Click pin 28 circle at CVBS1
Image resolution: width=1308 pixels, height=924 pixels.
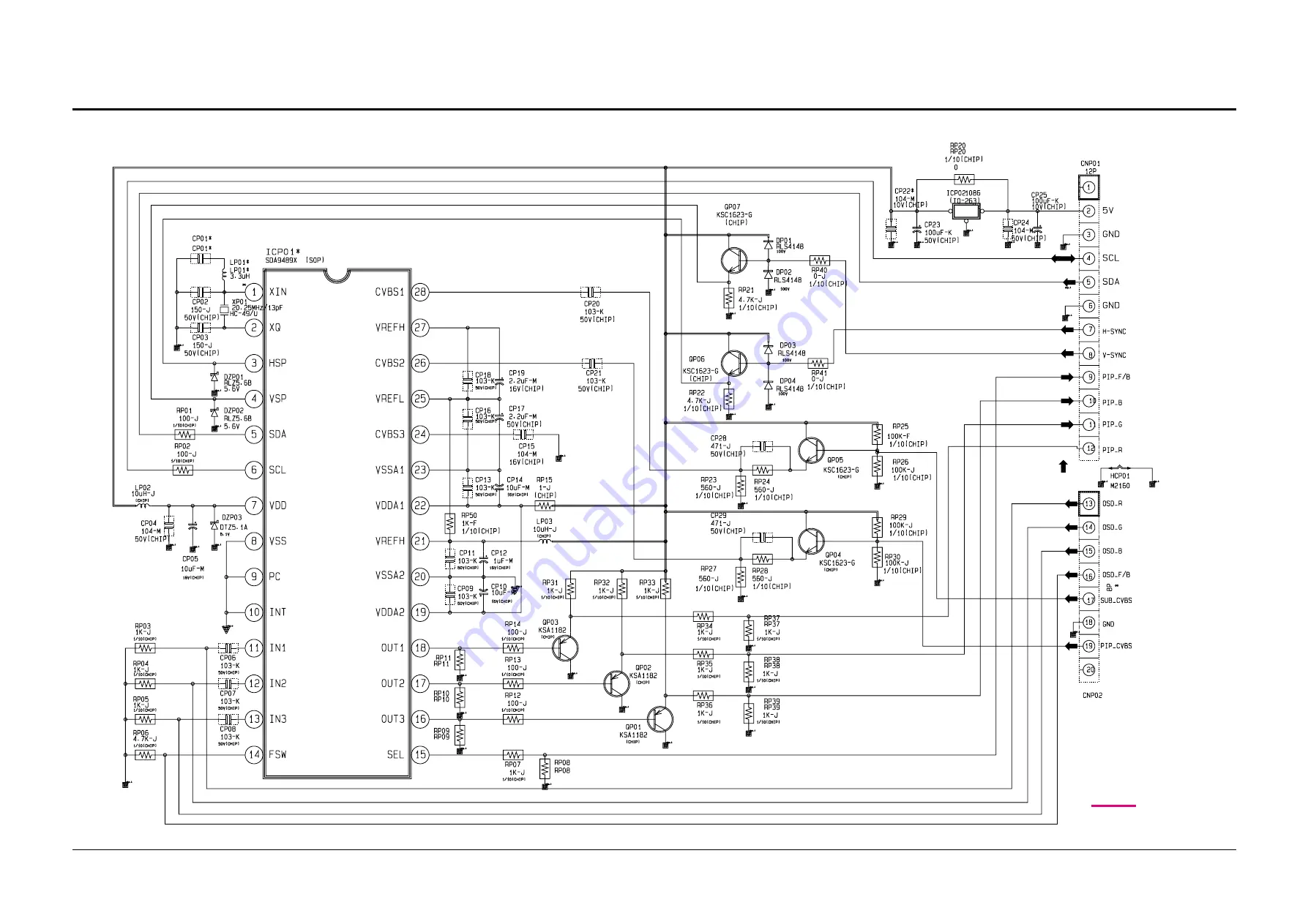[x=420, y=292]
